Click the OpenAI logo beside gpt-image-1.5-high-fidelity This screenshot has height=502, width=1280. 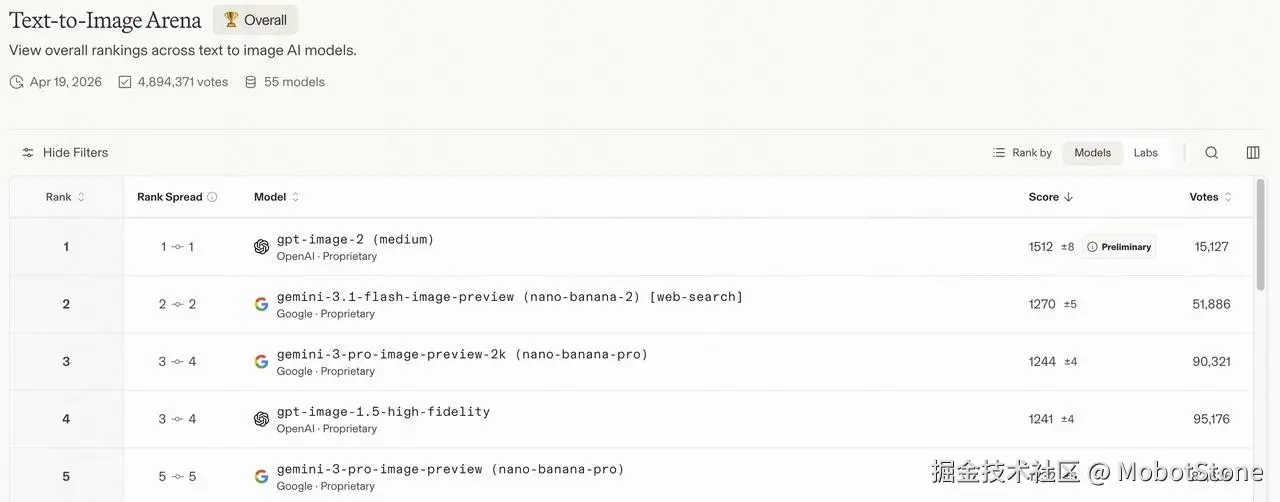pos(261,419)
